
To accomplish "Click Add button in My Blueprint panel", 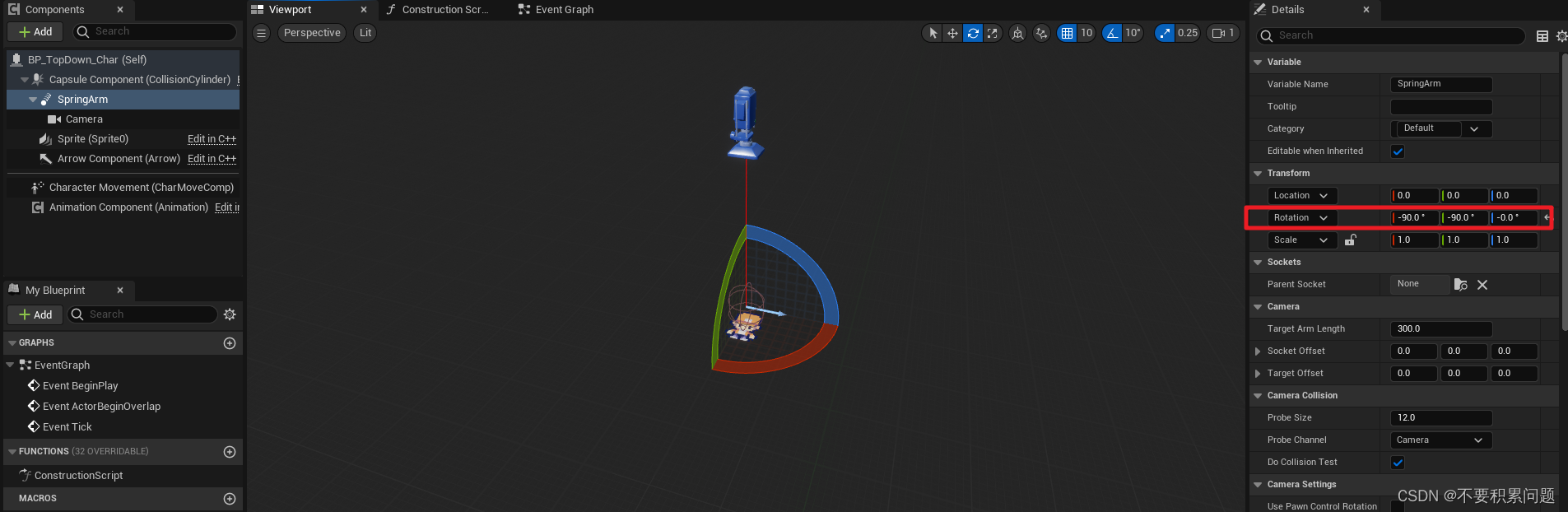I will 35,314.
